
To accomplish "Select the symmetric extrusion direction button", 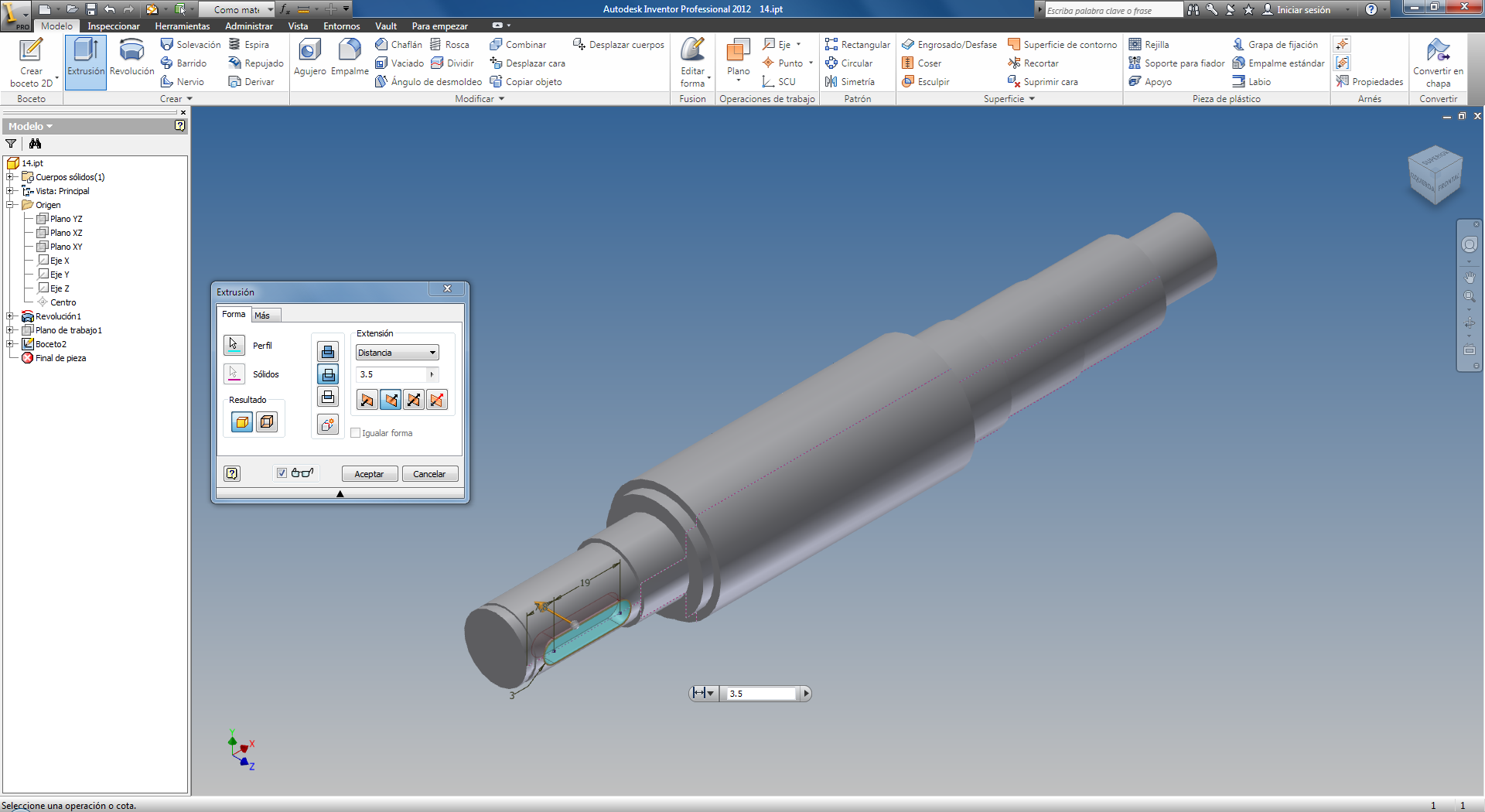I will pyautogui.click(x=414, y=400).
